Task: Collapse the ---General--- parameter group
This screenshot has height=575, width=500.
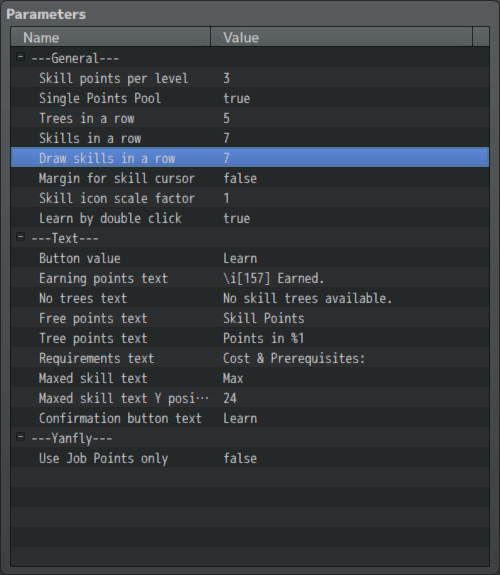Action: point(21,57)
